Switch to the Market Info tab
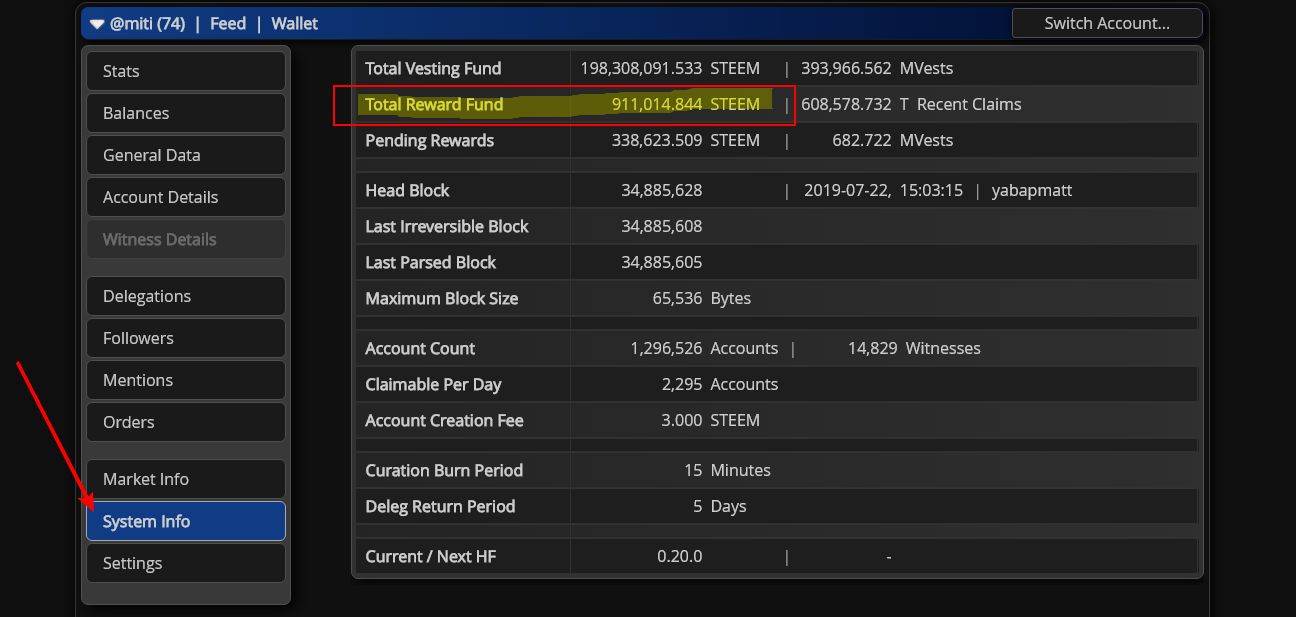This screenshot has width=1296, height=617. [186, 479]
